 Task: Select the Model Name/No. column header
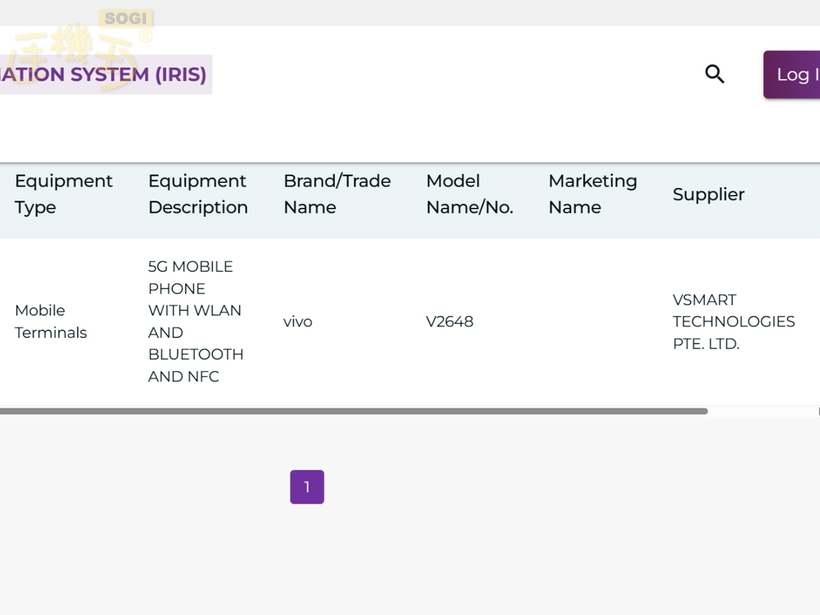pyautogui.click(x=470, y=194)
